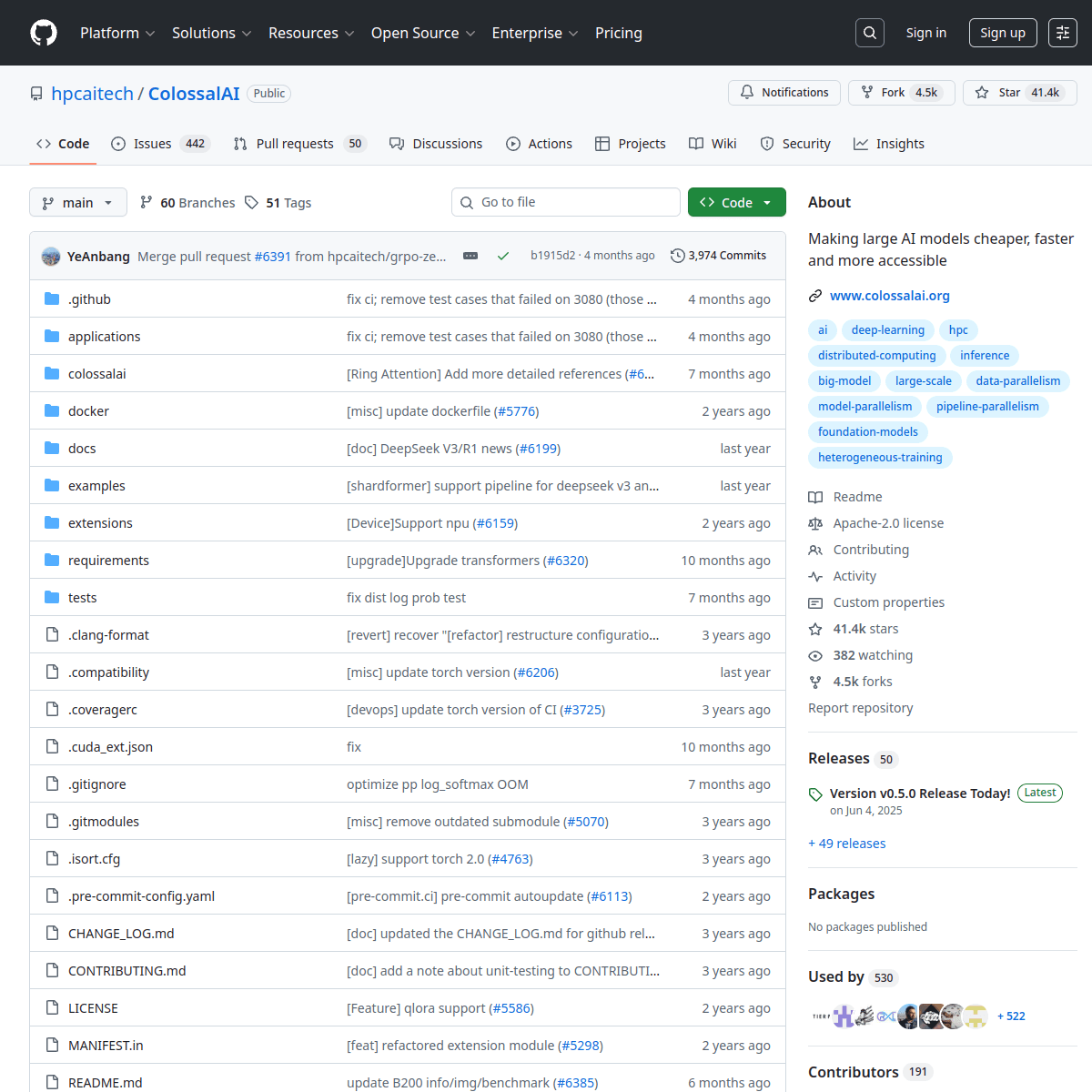
Task: Click Report repository link
Action: pyautogui.click(x=861, y=708)
